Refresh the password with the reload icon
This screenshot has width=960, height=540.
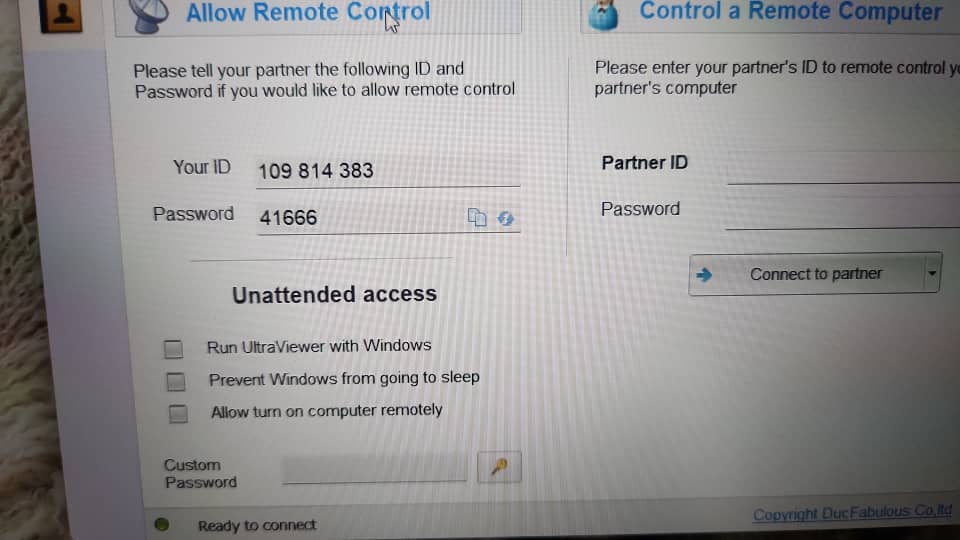[505, 219]
